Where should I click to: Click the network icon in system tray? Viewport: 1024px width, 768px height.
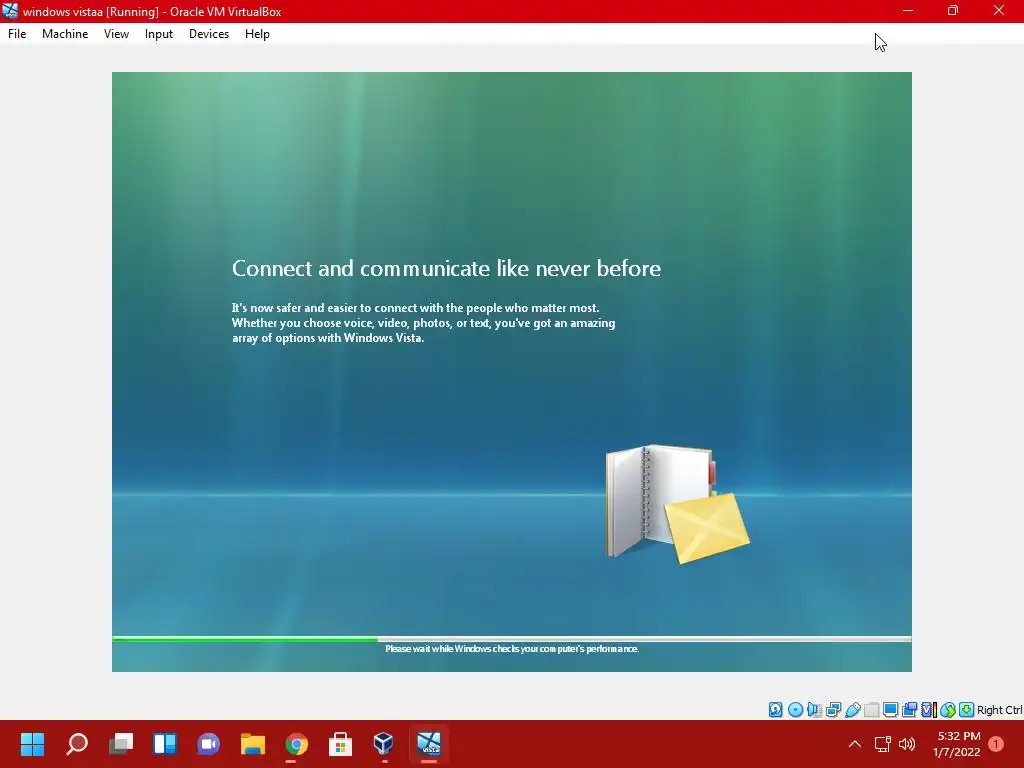882,744
